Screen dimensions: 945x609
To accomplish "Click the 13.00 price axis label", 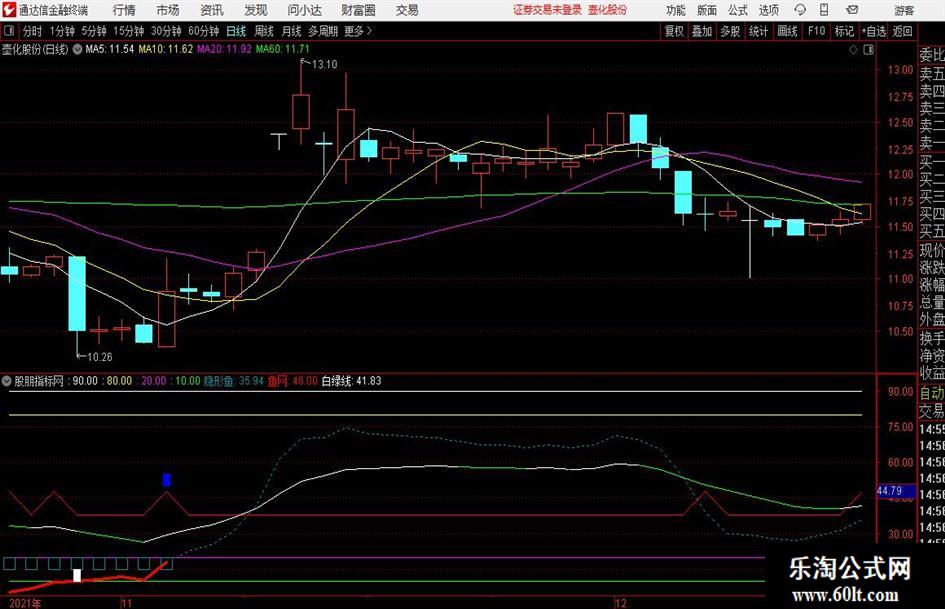I will 900,70.
